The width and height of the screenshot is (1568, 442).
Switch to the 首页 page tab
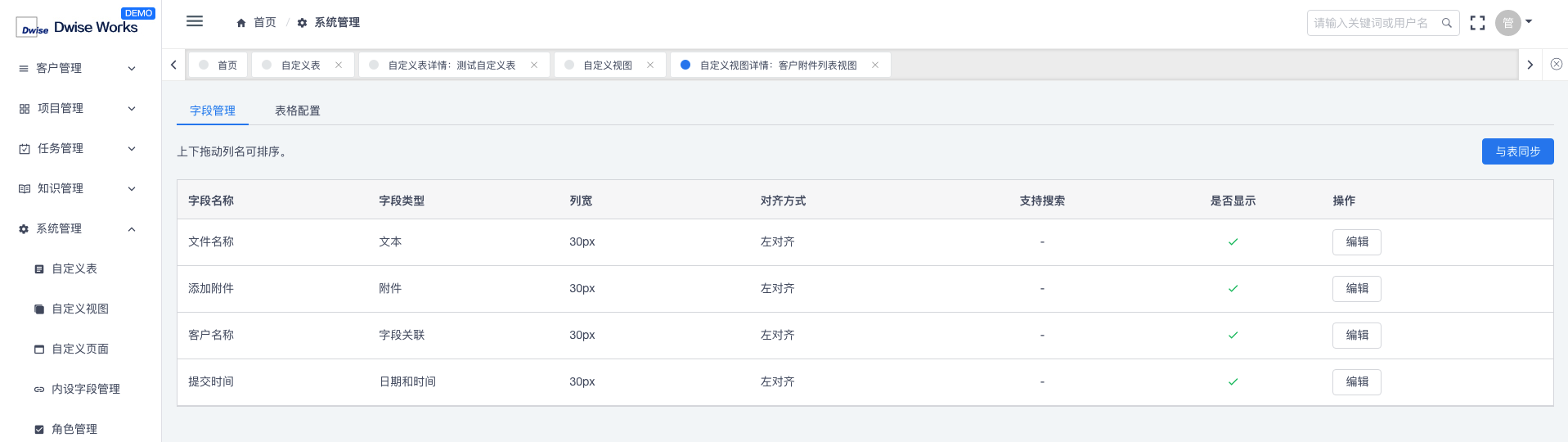(x=218, y=65)
